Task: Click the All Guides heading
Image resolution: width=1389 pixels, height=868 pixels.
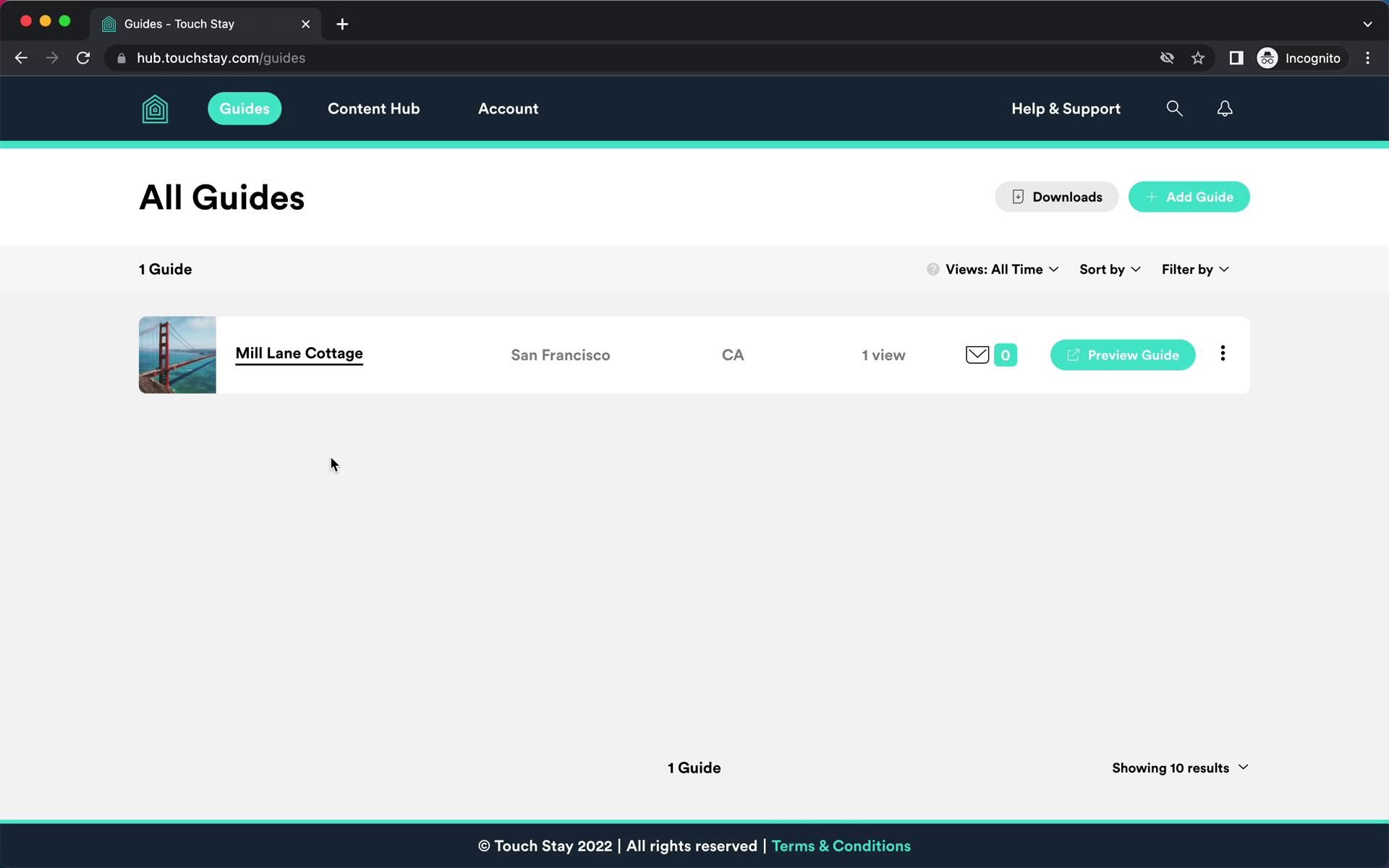Action: tap(221, 197)
